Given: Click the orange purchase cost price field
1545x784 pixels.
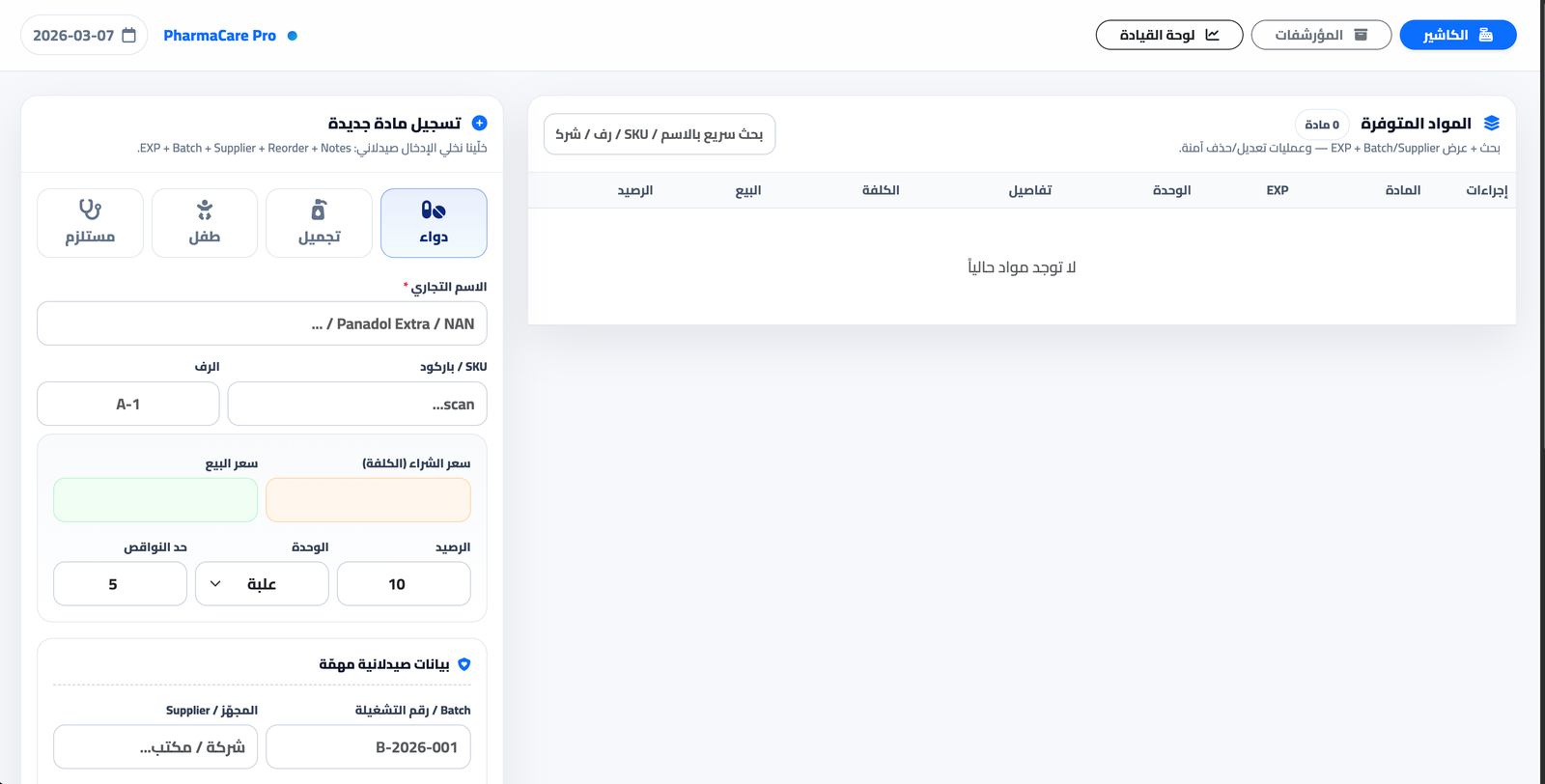Looking at the screenshot, I should point(368,500).
